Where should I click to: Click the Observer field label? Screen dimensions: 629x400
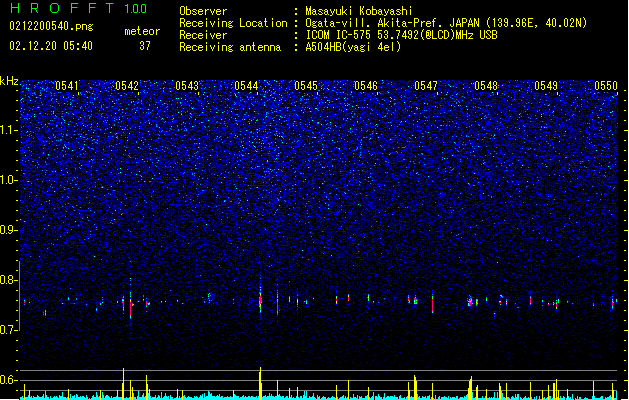click(203, 11)
